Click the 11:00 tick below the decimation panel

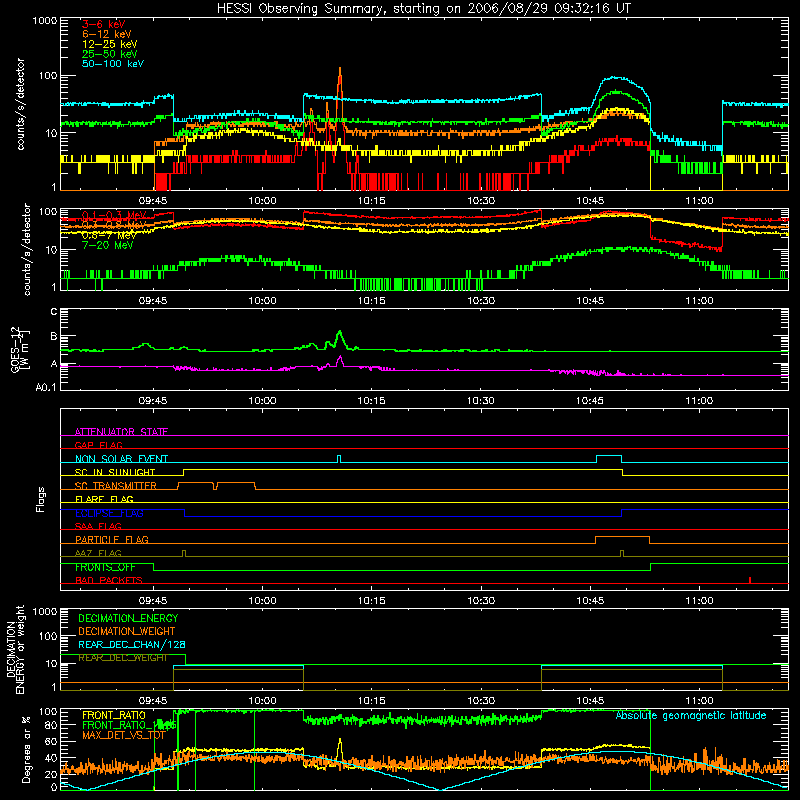699,701
